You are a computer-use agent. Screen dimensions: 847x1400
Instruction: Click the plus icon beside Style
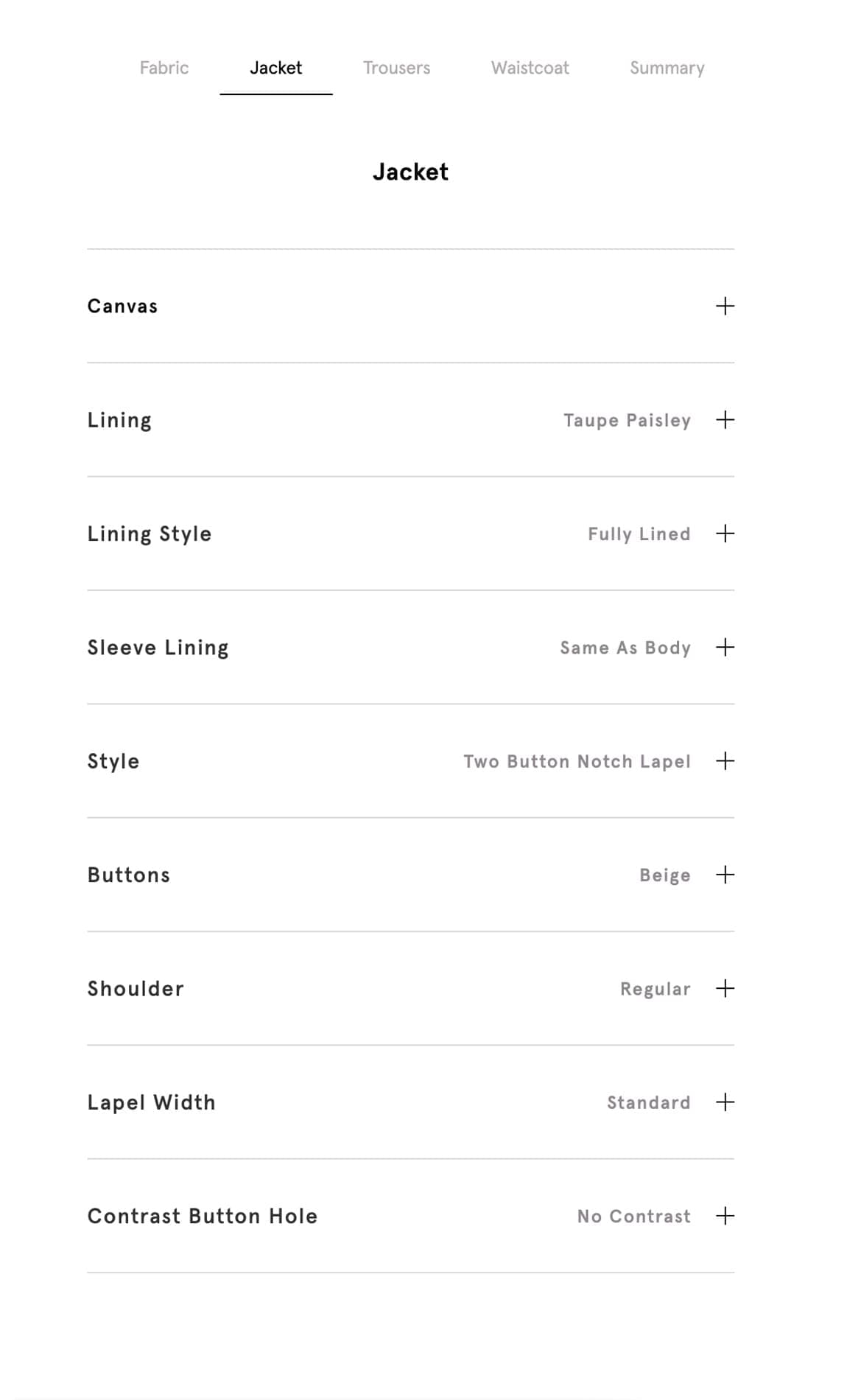point(725,761)
